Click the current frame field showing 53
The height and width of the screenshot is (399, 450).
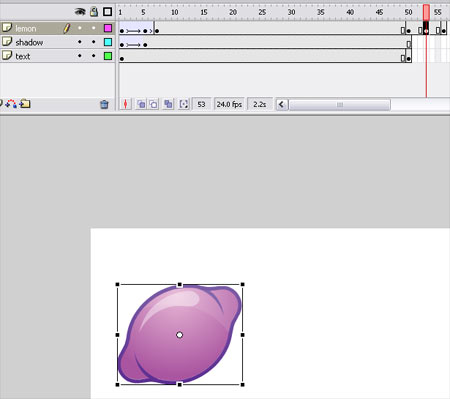click(201, 104)
